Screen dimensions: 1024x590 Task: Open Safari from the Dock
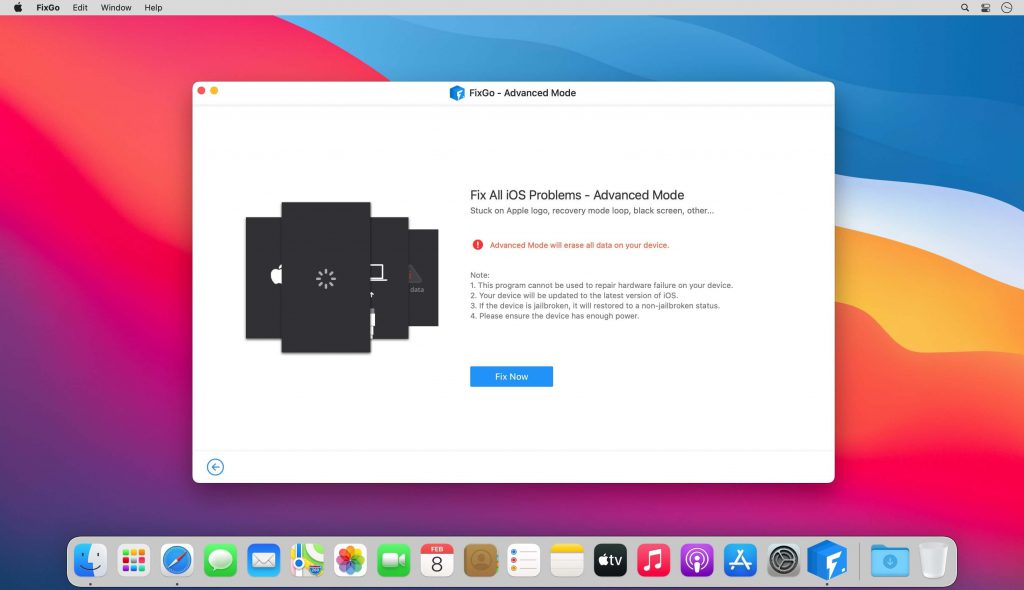pyautogui.click(x=178, y=560)
